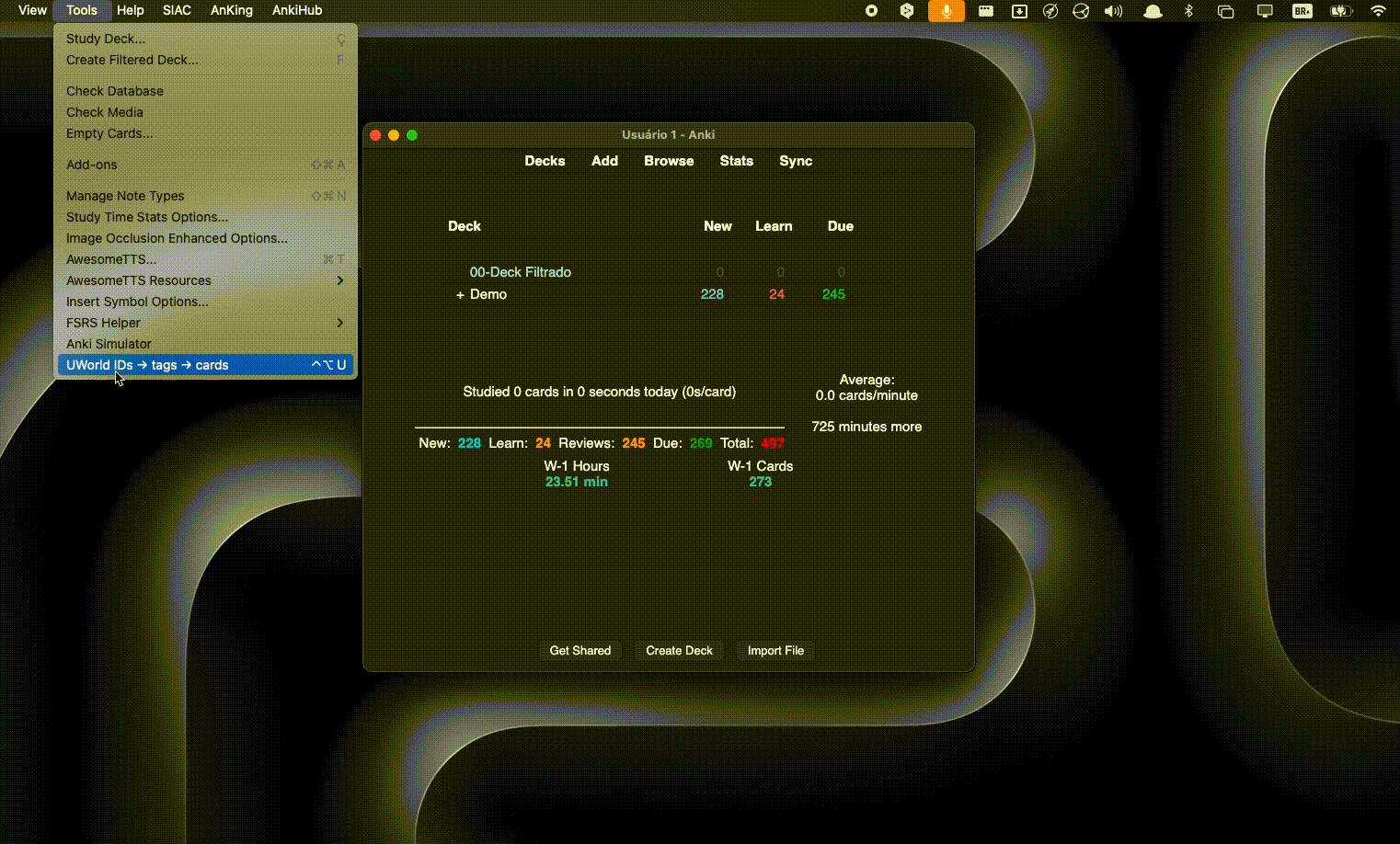1400x844 pixels.
Task: Switch to the Browse tab
Action: click(x=668, y=161)
